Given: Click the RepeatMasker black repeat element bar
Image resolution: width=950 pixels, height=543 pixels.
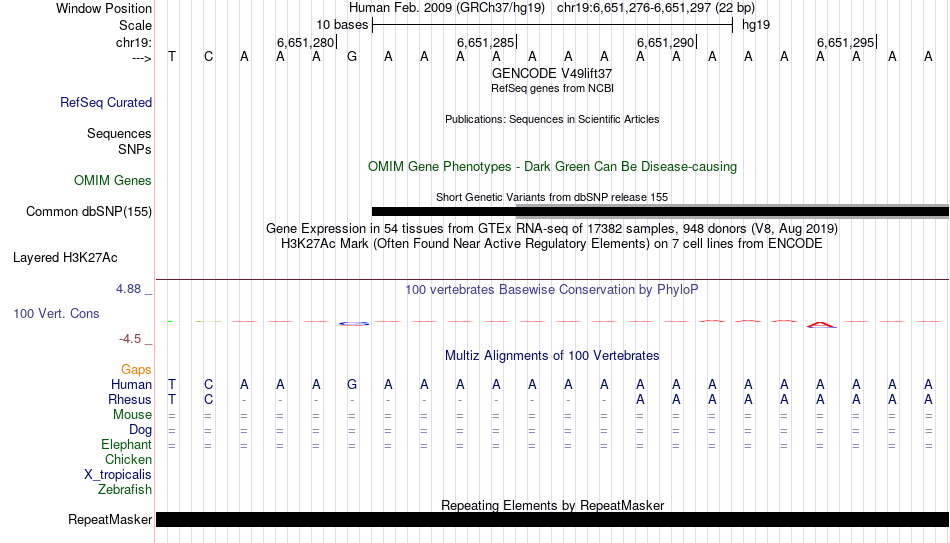Looking at the screenshot, I should point(553,519).
